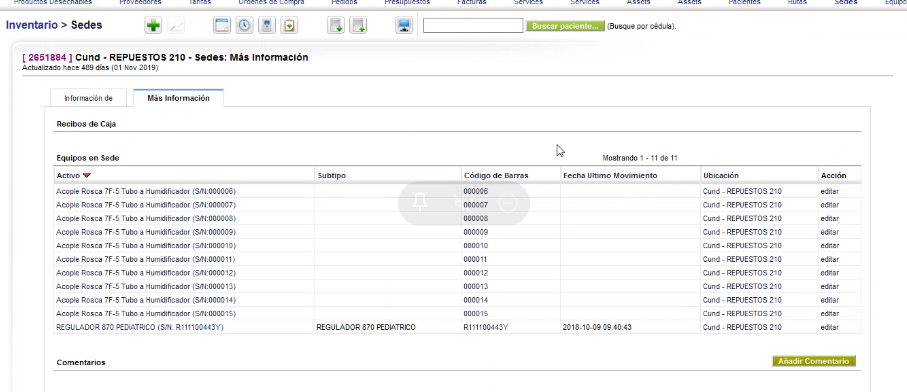The height and width of the screenshot is (392, 907).
Task: Click barcode cell 000013
Action: (475, 287)
